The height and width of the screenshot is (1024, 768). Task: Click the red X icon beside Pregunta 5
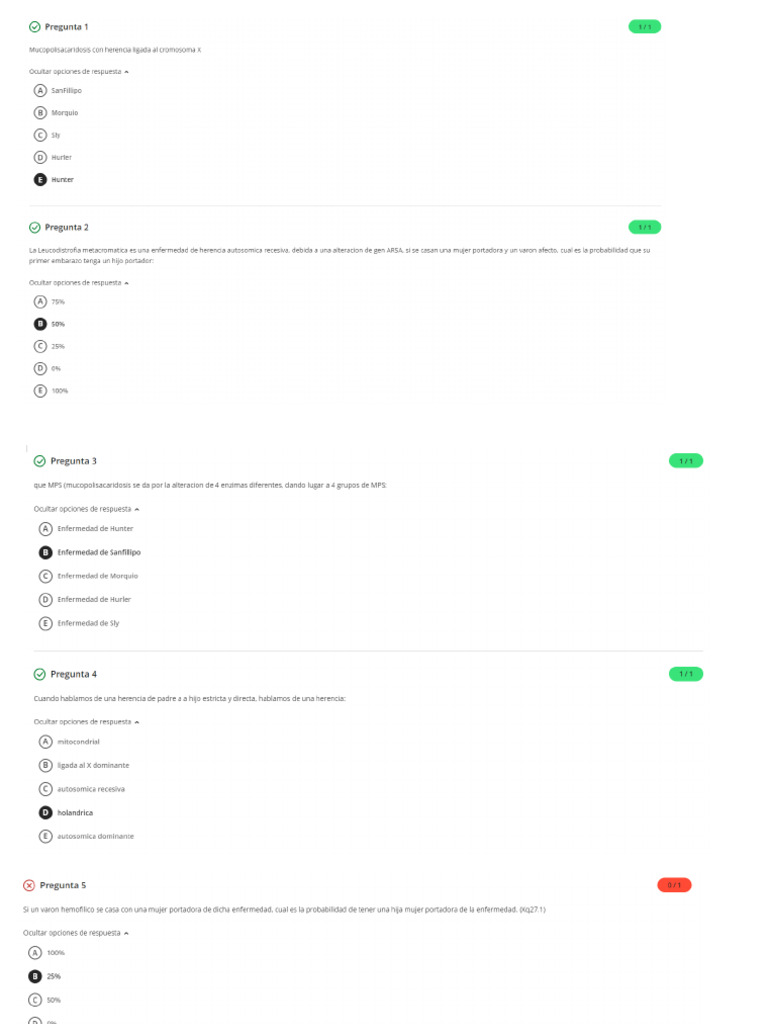point(29,885)
